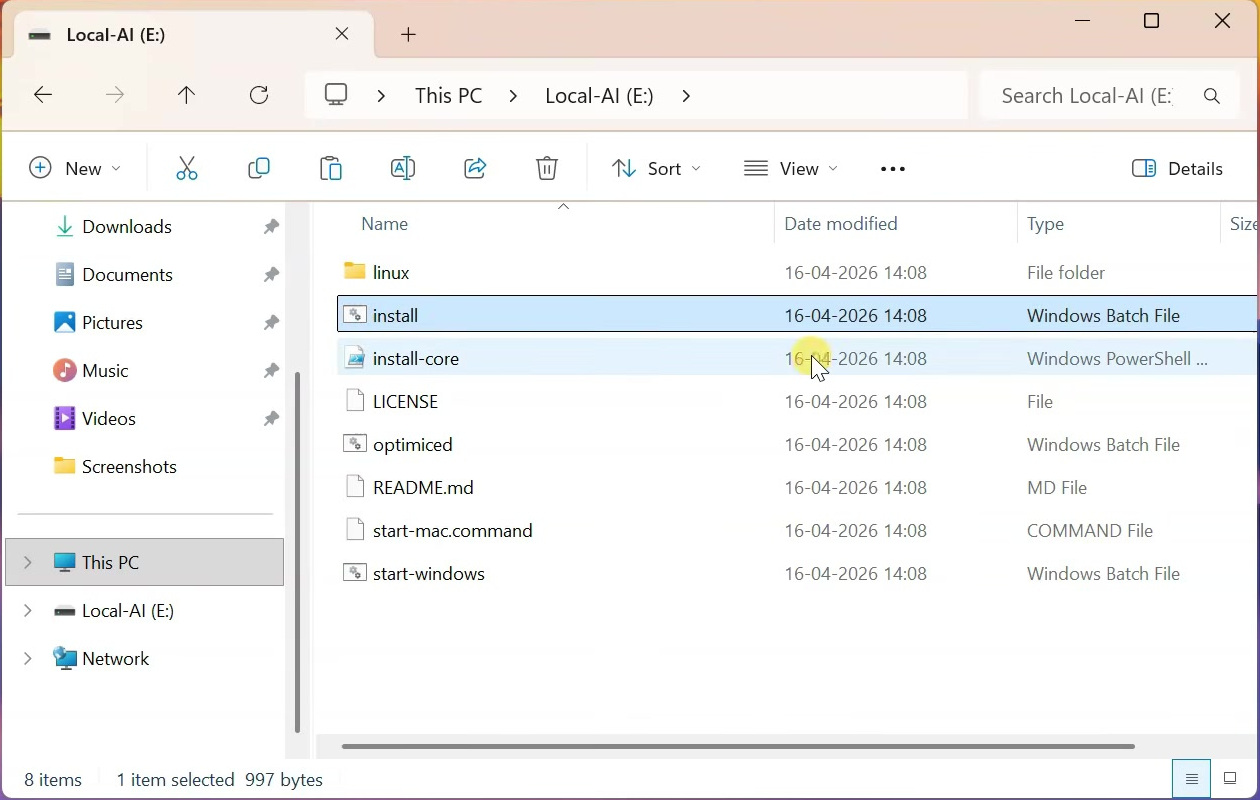
Task: Close the Local-AI (E:) tab
Action: (x=343, y=34)
